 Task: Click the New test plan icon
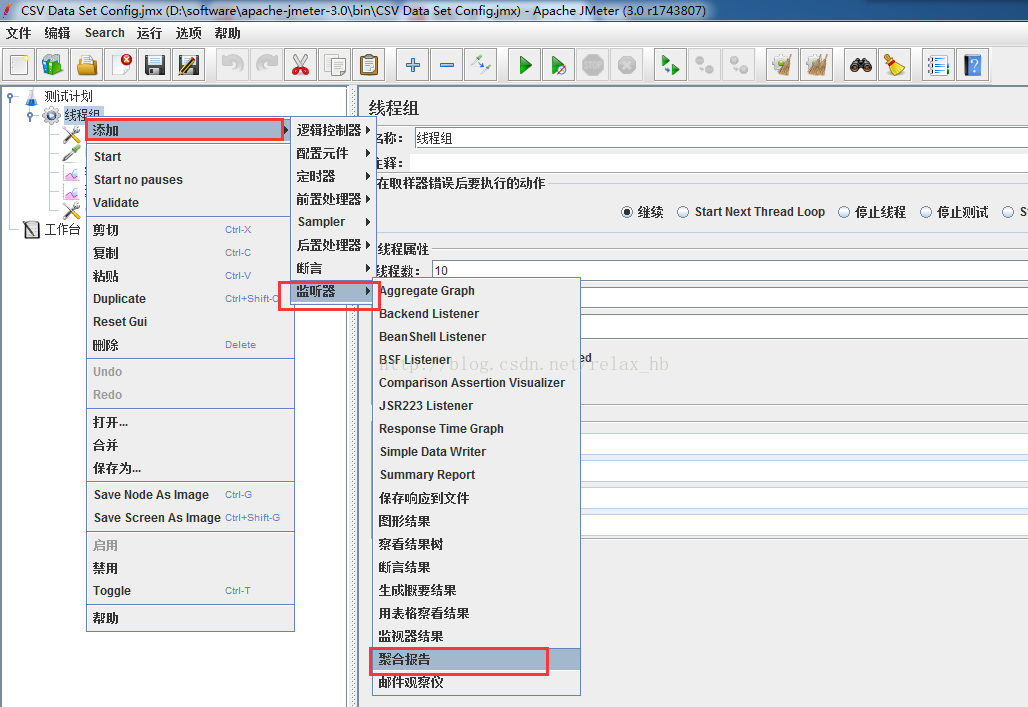19,65
